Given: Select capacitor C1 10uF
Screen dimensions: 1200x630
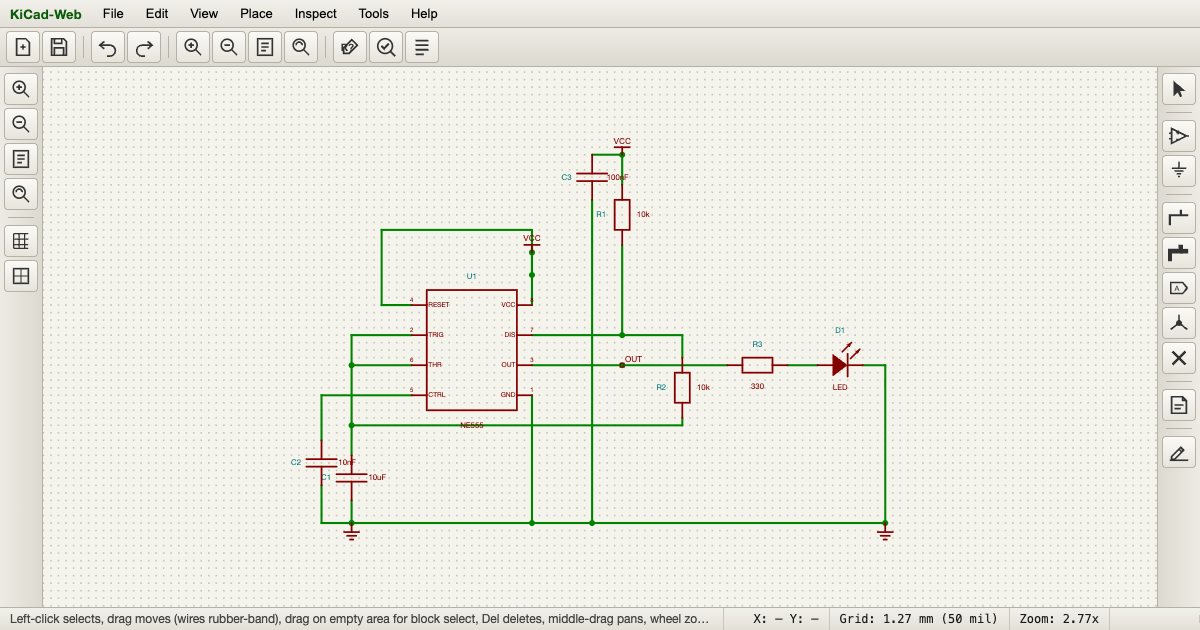Looking at the screenshot, I should point(351,478).
